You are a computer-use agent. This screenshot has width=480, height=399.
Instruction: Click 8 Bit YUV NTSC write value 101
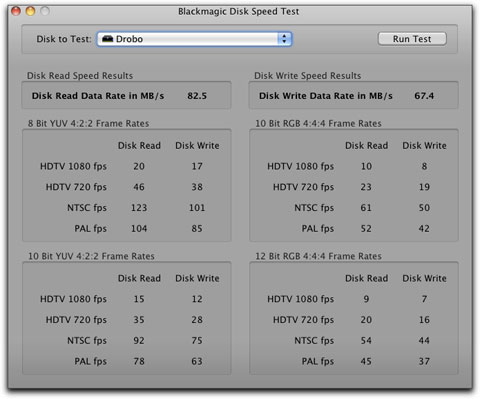click(197, 208)
